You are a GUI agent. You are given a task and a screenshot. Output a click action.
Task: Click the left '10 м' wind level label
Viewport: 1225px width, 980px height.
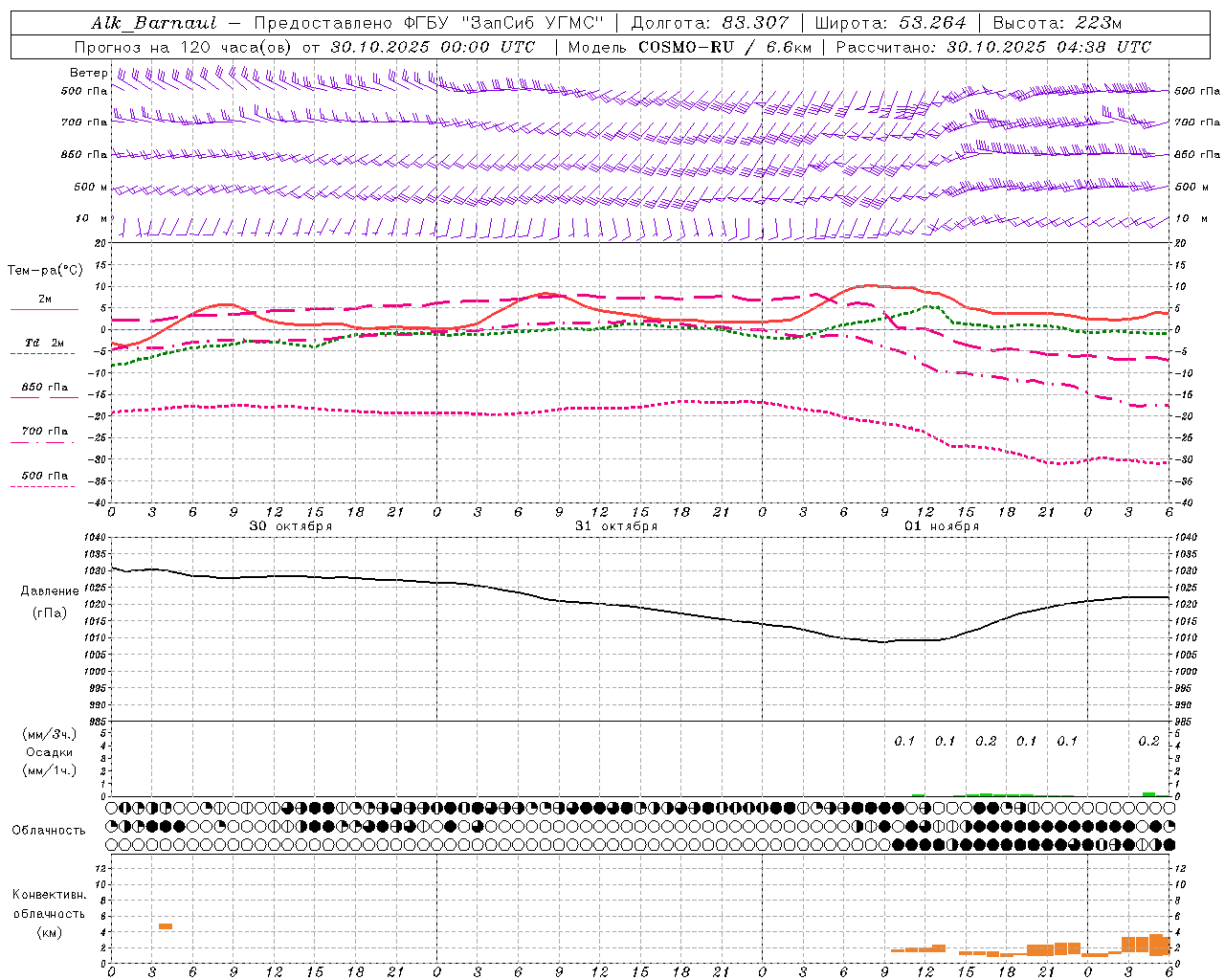point(93,218)
